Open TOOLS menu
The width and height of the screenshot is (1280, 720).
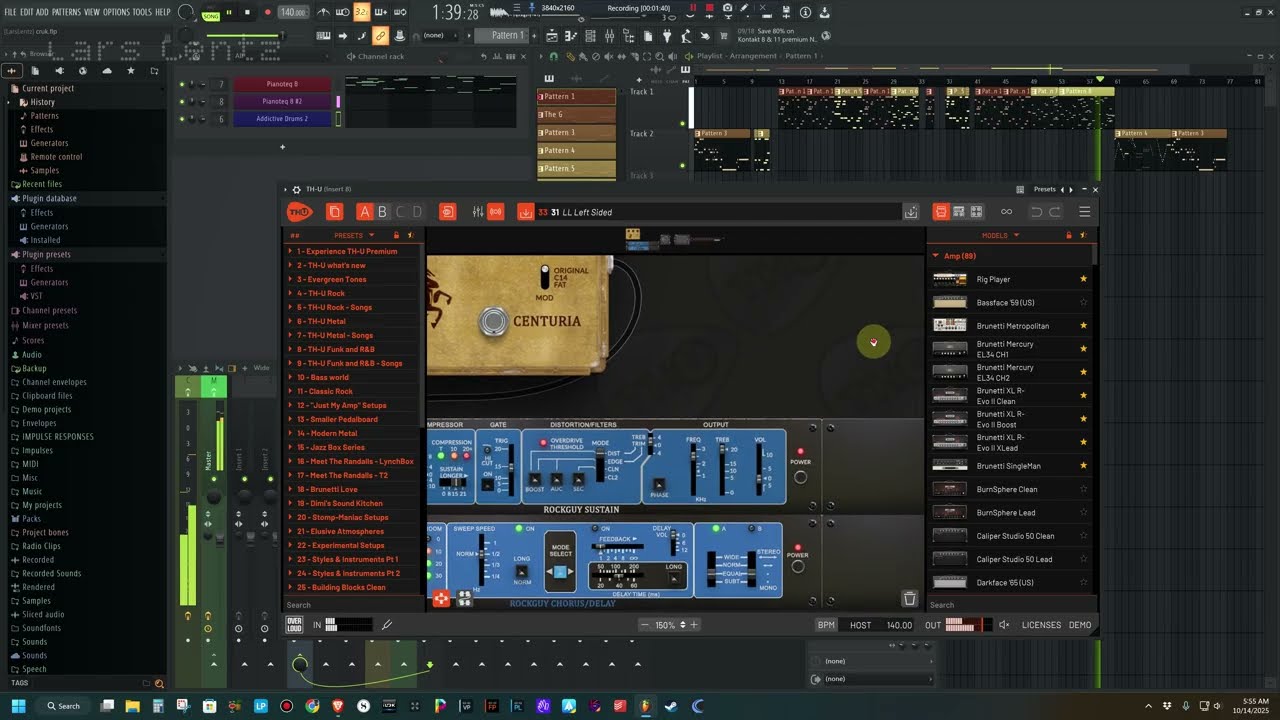point(142,12)
